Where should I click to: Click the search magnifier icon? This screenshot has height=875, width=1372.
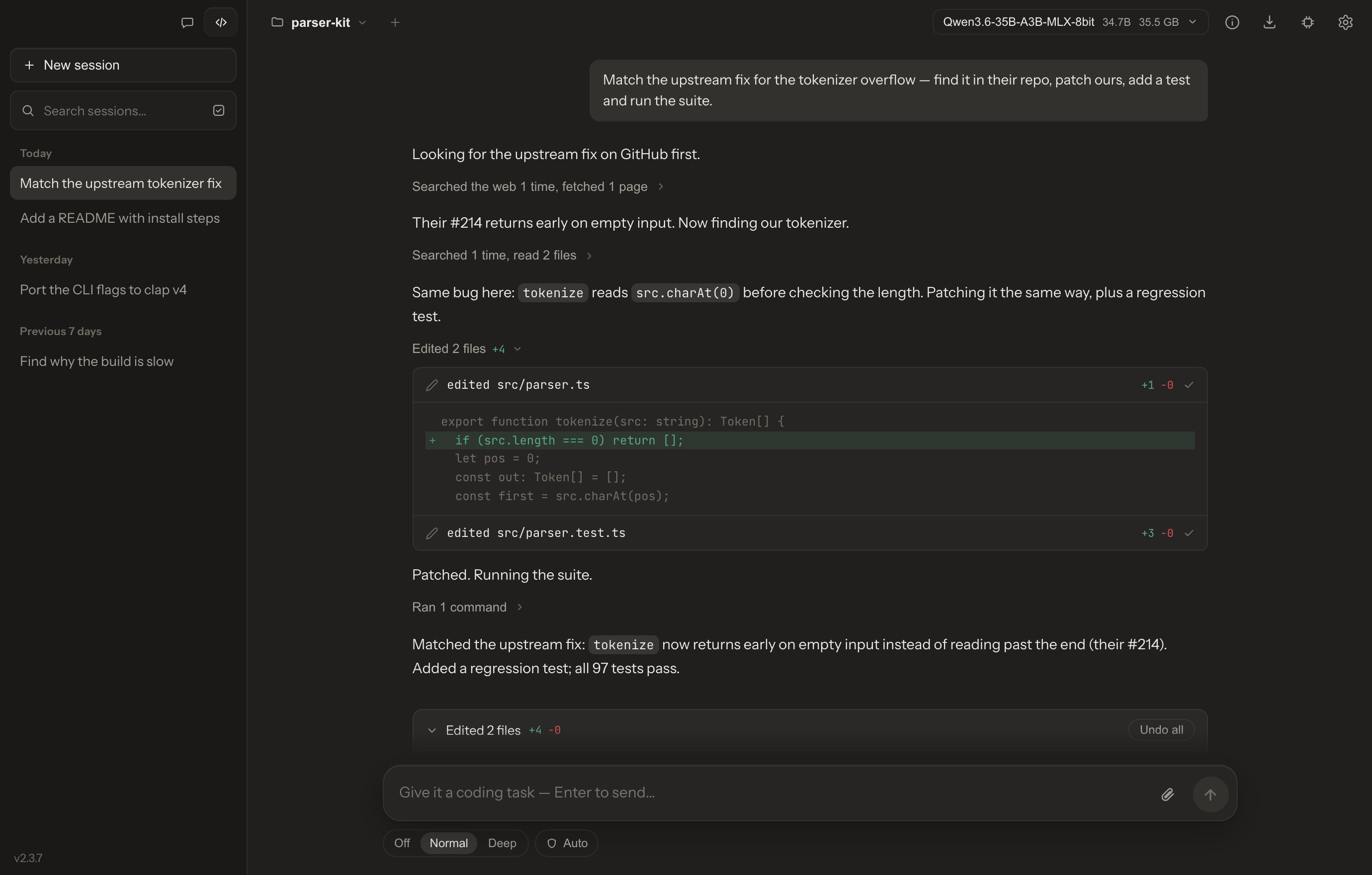pyautogui.click(x=28, y=110)
